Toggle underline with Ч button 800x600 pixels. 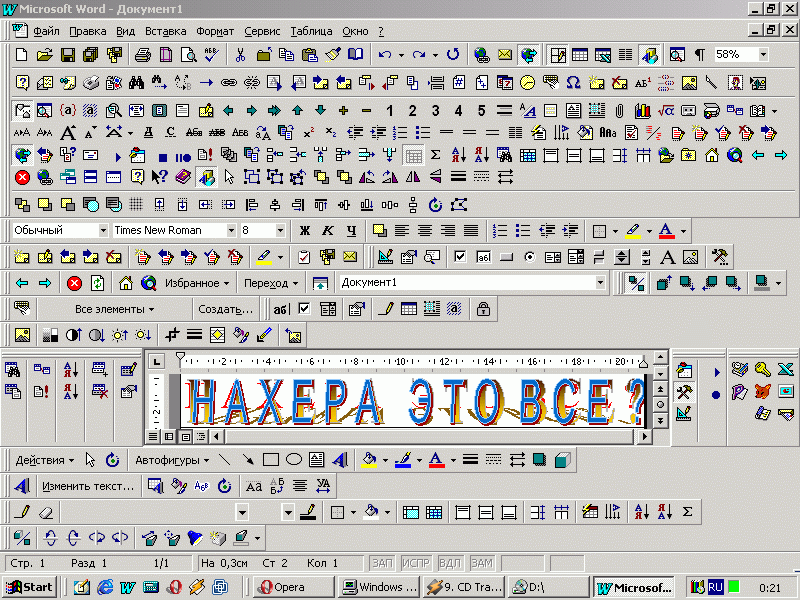pos(350,231)
